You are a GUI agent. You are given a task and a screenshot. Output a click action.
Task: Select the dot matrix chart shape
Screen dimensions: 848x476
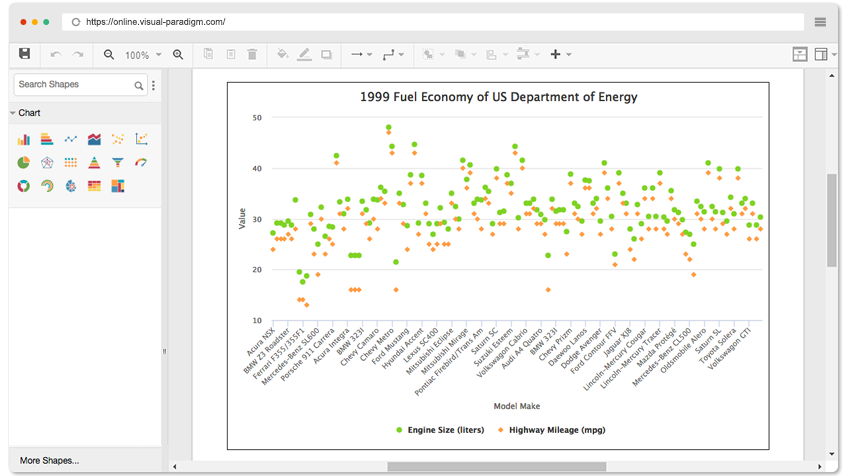[x=71, y=163]
